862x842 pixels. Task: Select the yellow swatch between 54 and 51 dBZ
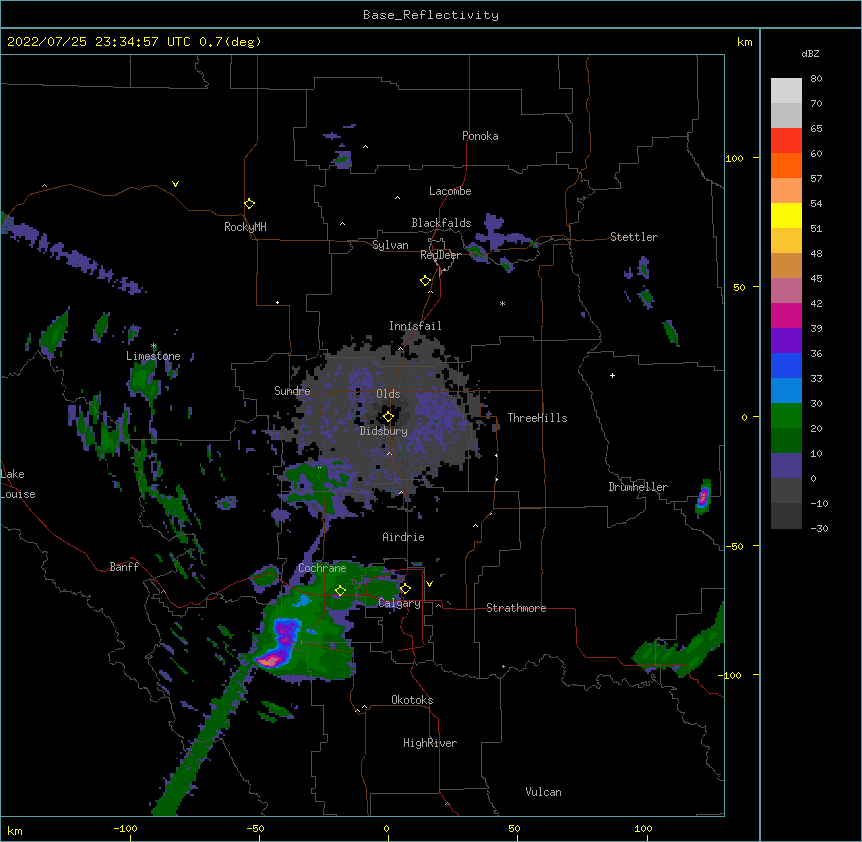tap(786, 215)
